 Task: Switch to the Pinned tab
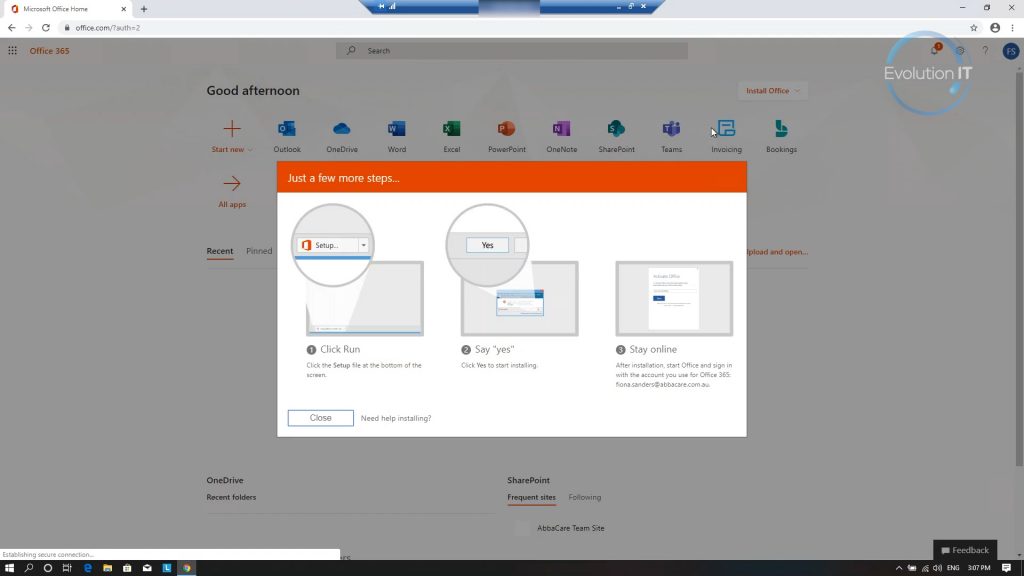coord(259,251)
